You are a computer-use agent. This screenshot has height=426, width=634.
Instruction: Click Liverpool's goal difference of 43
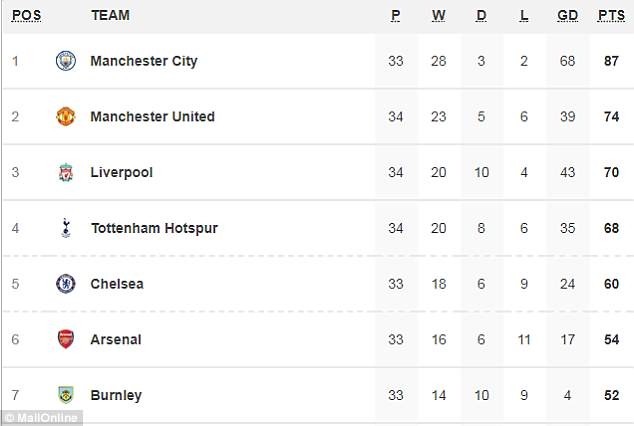pos(567,173)
